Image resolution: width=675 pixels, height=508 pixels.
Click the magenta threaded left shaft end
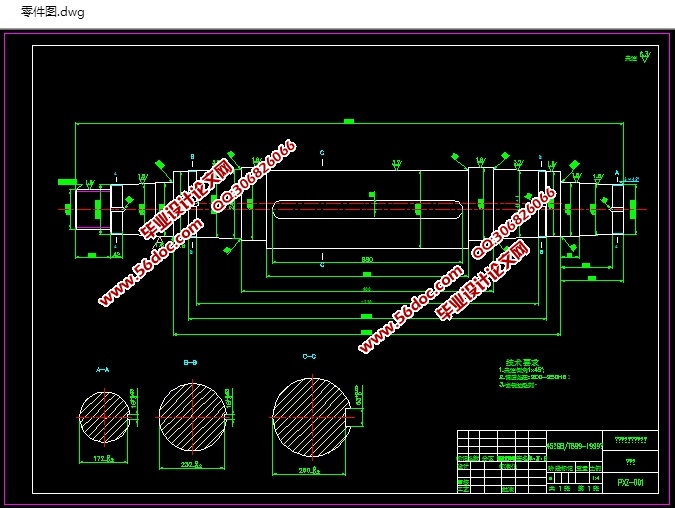[x=90, y=209]
